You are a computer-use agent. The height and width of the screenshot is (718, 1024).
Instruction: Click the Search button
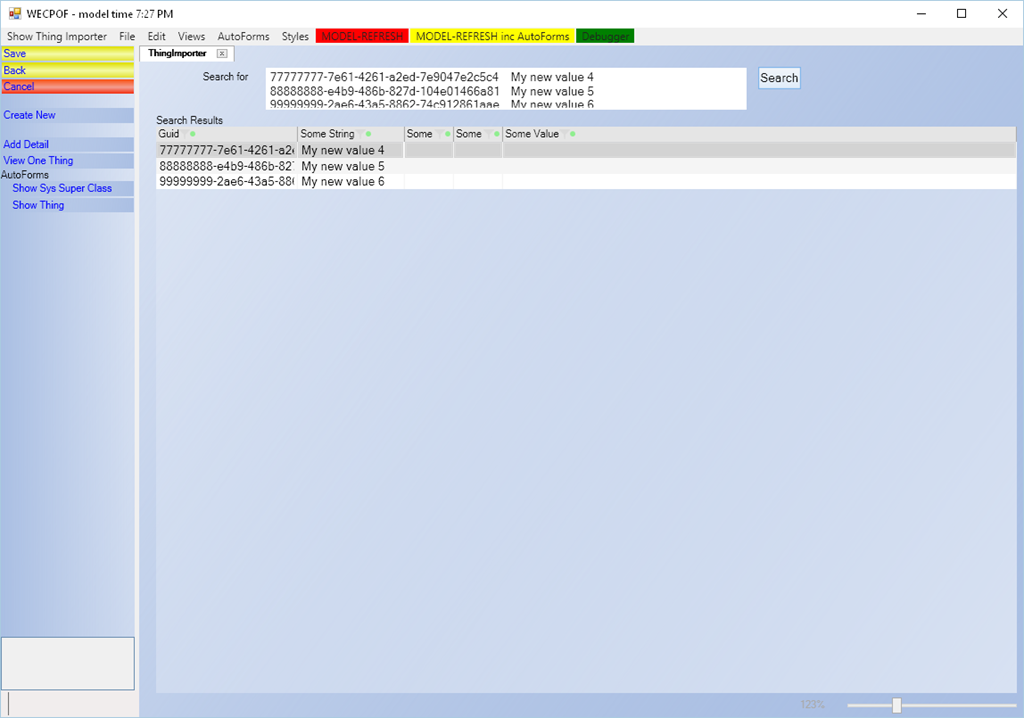pos(779,78)
